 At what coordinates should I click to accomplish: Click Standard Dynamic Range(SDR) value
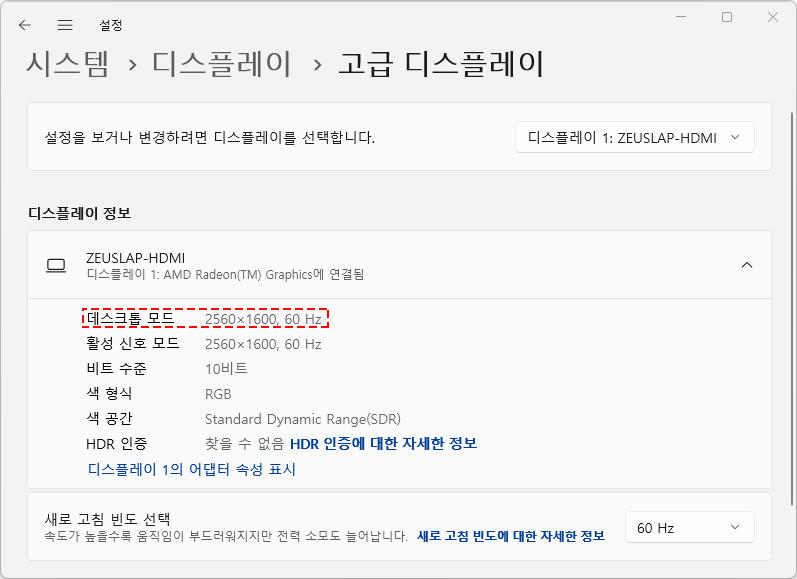coord(303,419)
